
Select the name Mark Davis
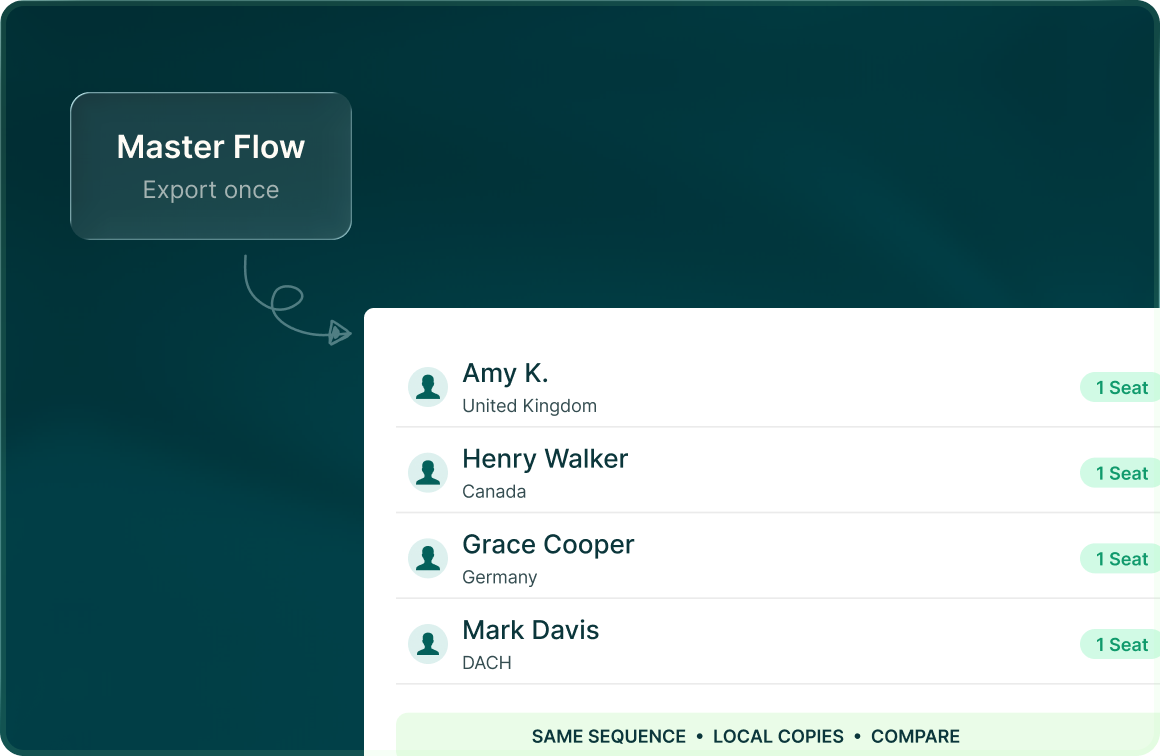(x=530, y=630)
